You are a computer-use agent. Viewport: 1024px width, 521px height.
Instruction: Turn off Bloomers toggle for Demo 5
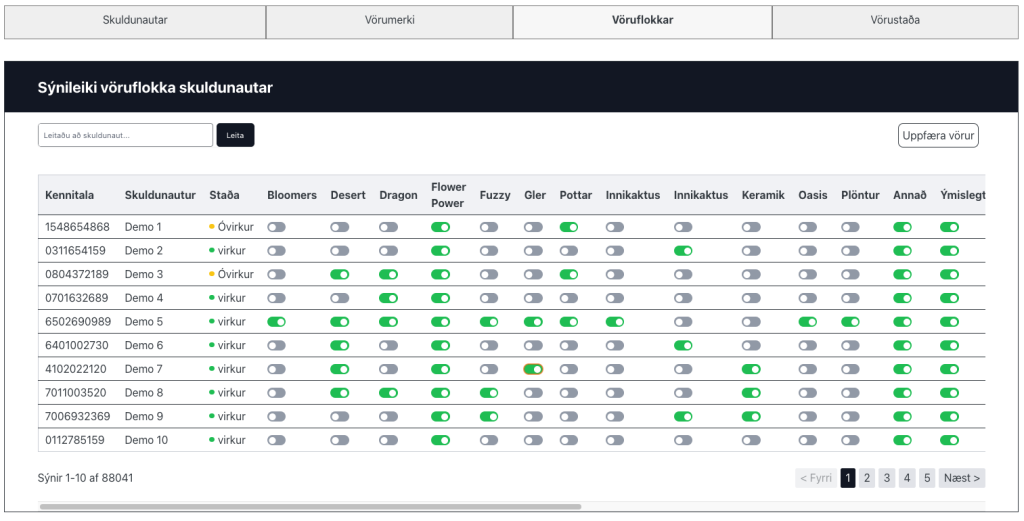click(276, 322)
